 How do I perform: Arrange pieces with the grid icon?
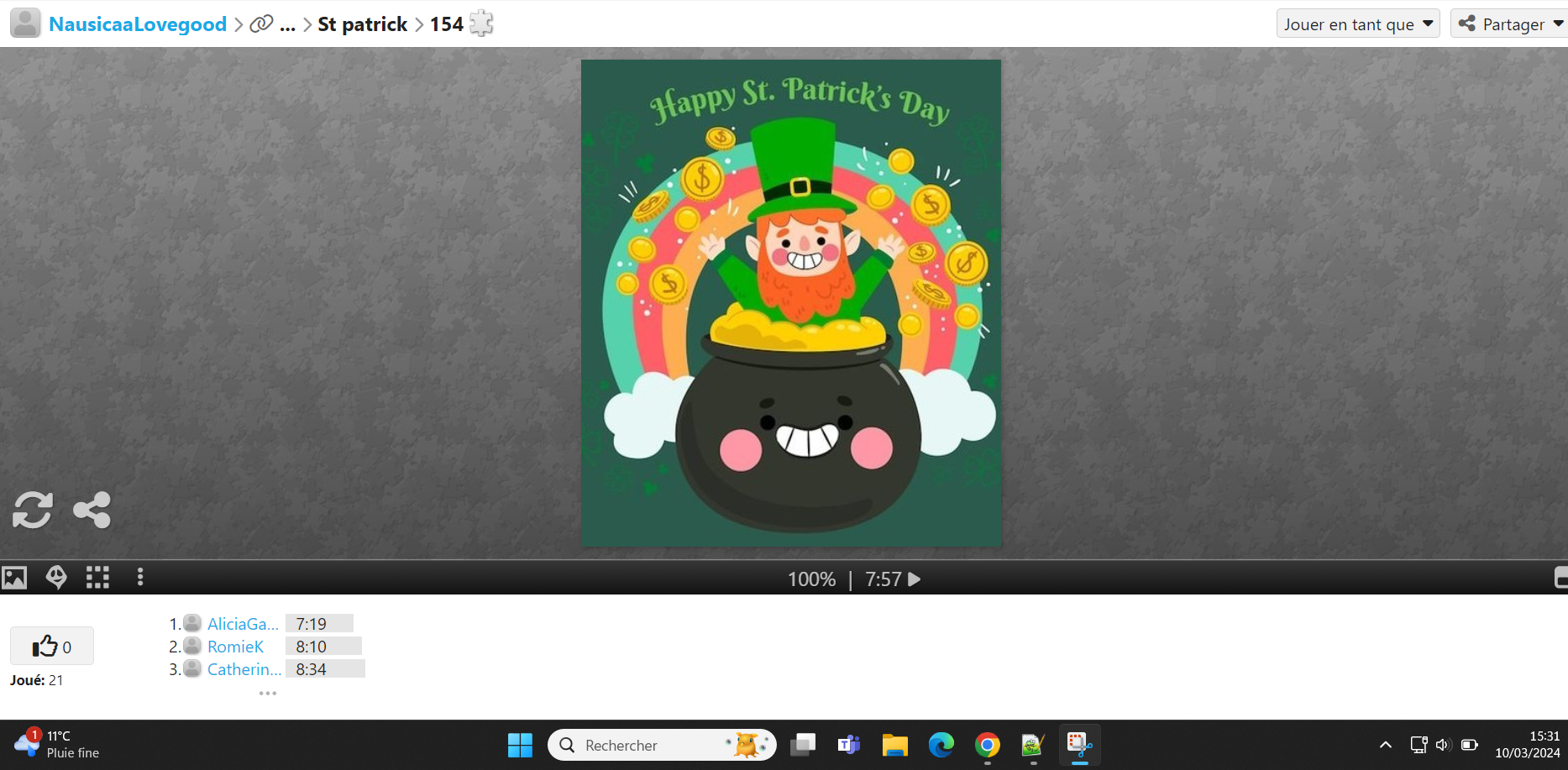coord(97,578)
